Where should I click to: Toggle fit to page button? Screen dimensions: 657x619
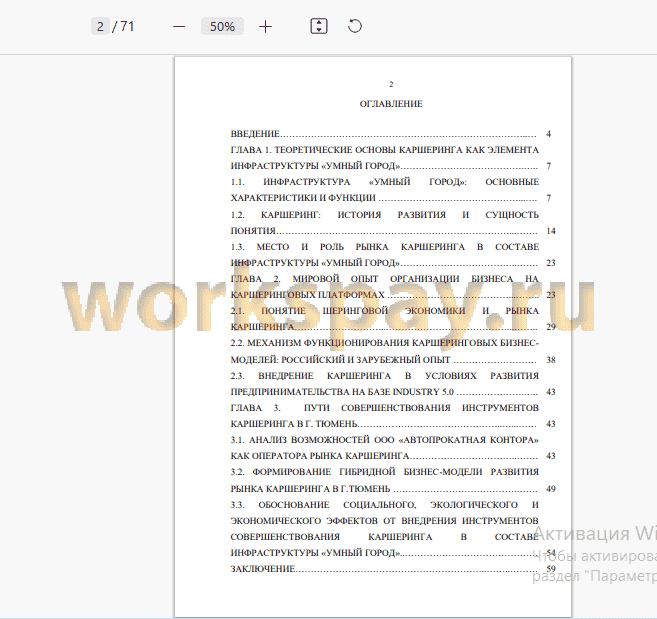[319, 26]
